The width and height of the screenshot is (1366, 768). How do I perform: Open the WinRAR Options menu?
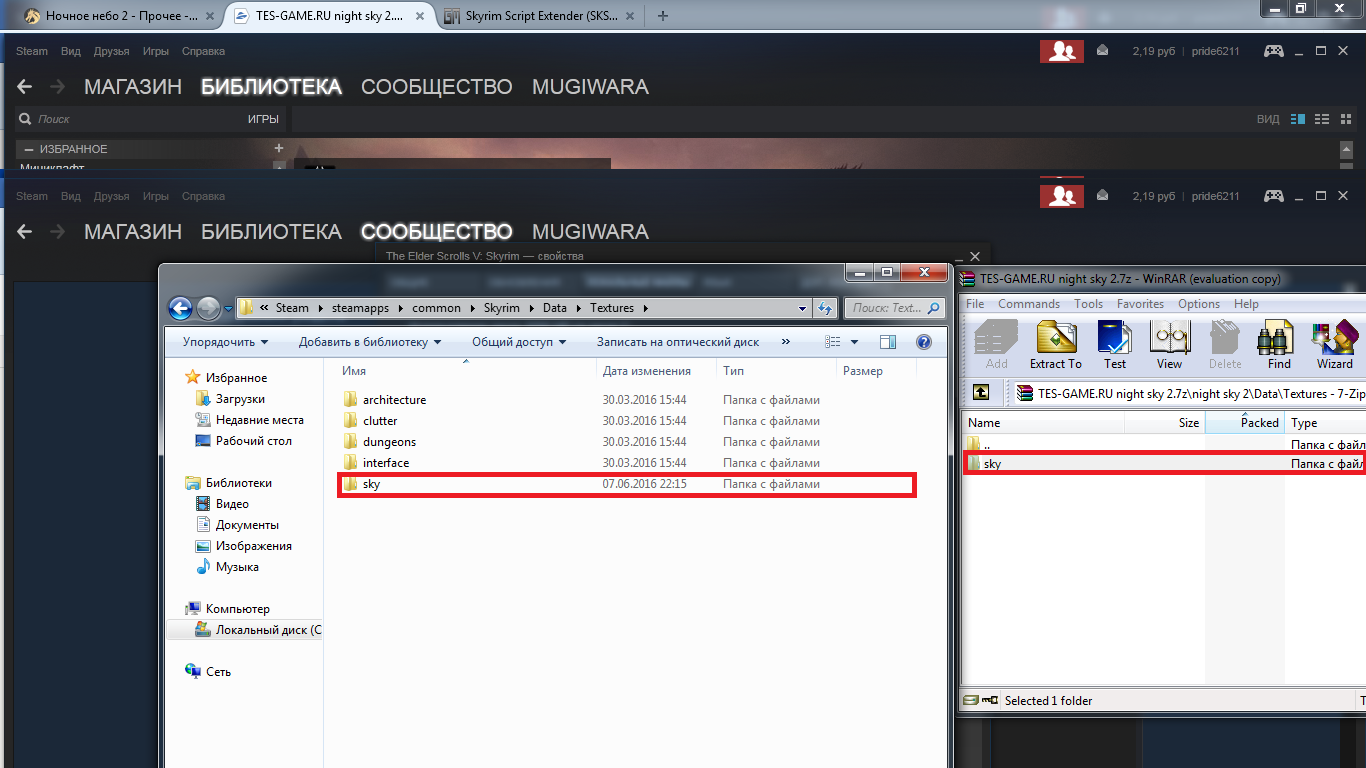pos(1198,304)
